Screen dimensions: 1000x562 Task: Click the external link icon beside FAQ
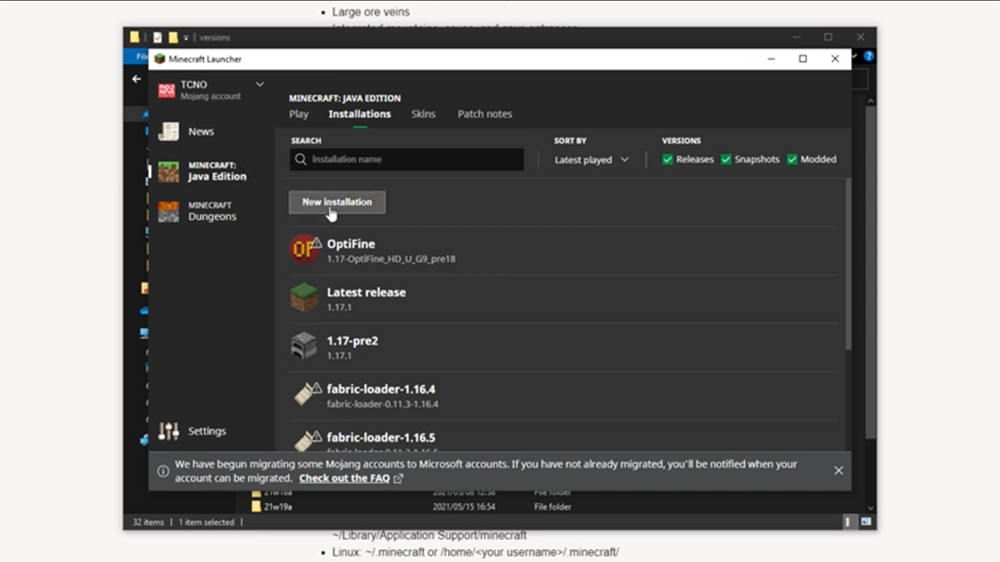399,478
